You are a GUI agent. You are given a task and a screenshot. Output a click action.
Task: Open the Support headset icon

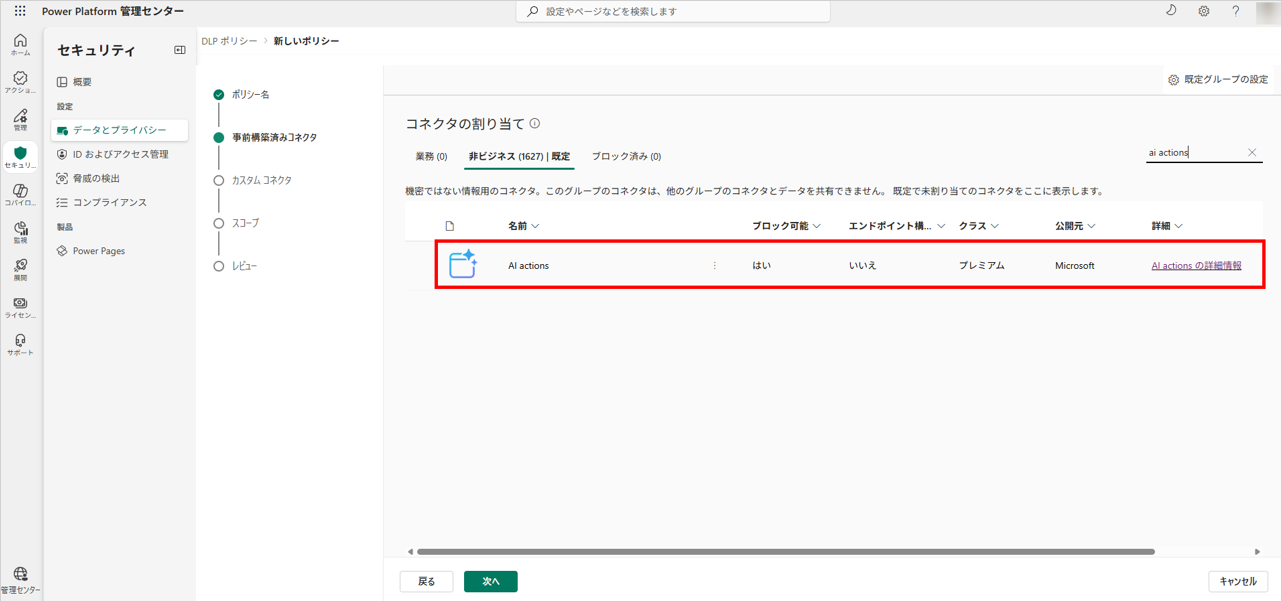(20, 344)
